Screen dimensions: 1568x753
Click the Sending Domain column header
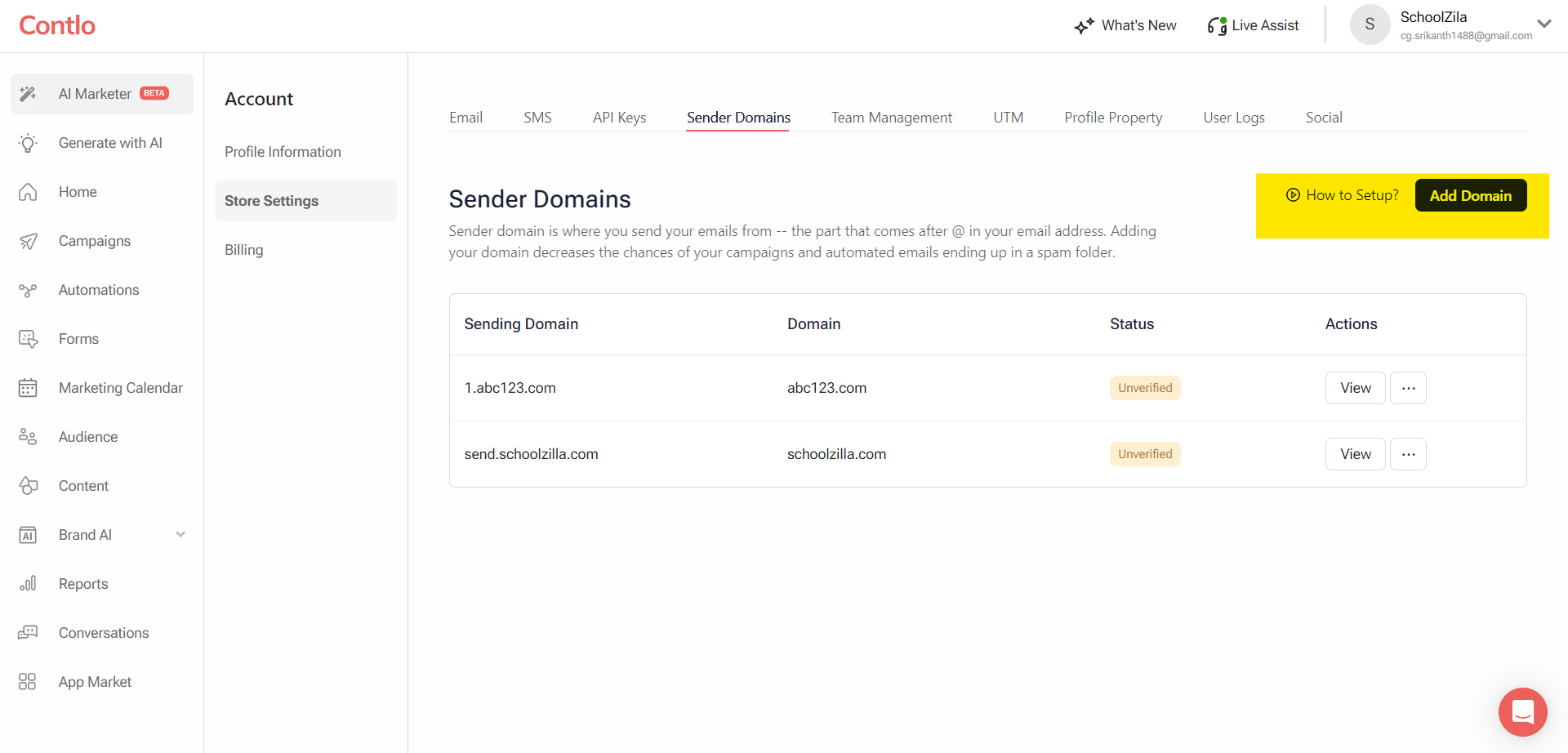coord(521,324)
